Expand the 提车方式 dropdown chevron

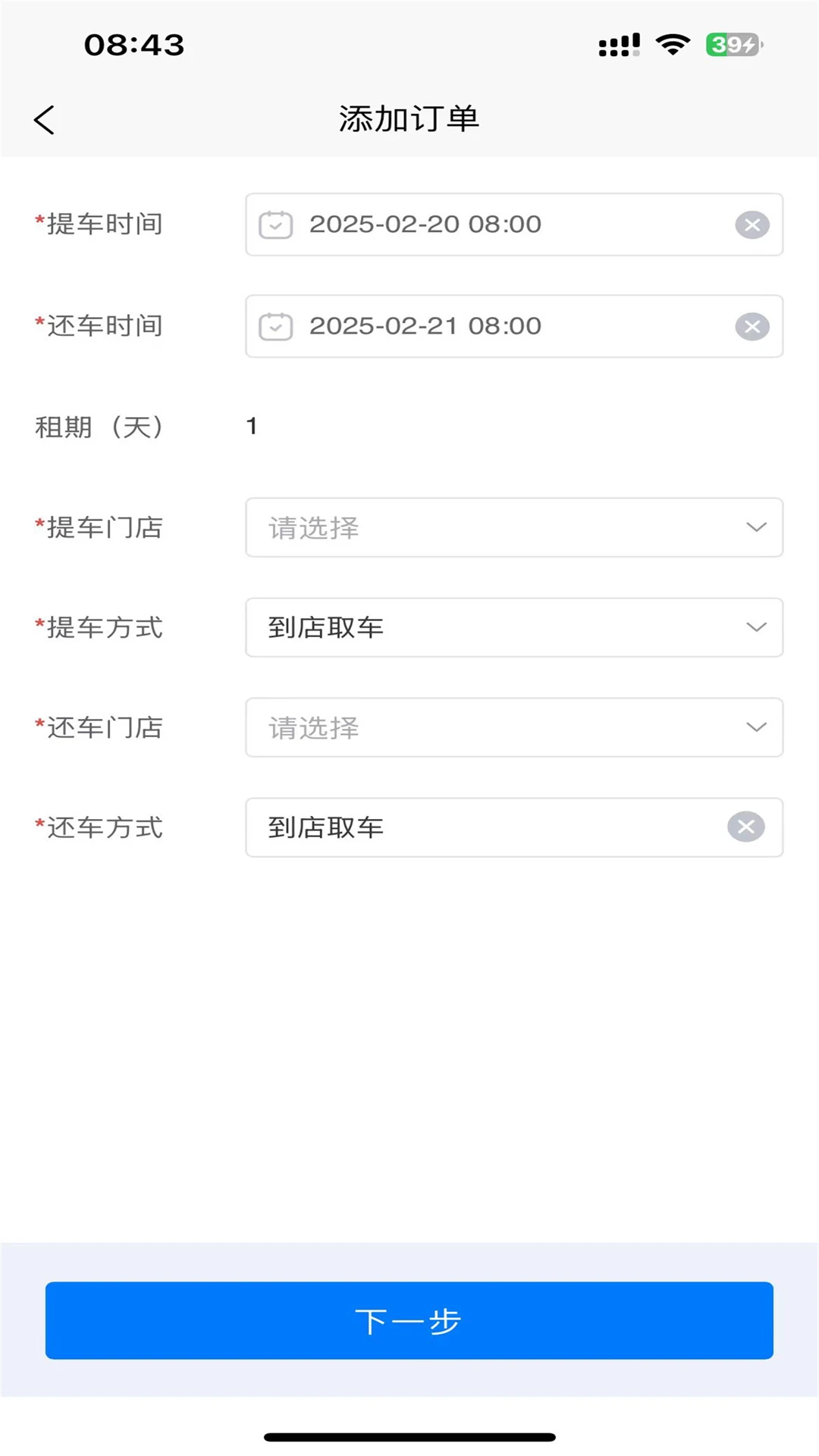pos(756,627)
